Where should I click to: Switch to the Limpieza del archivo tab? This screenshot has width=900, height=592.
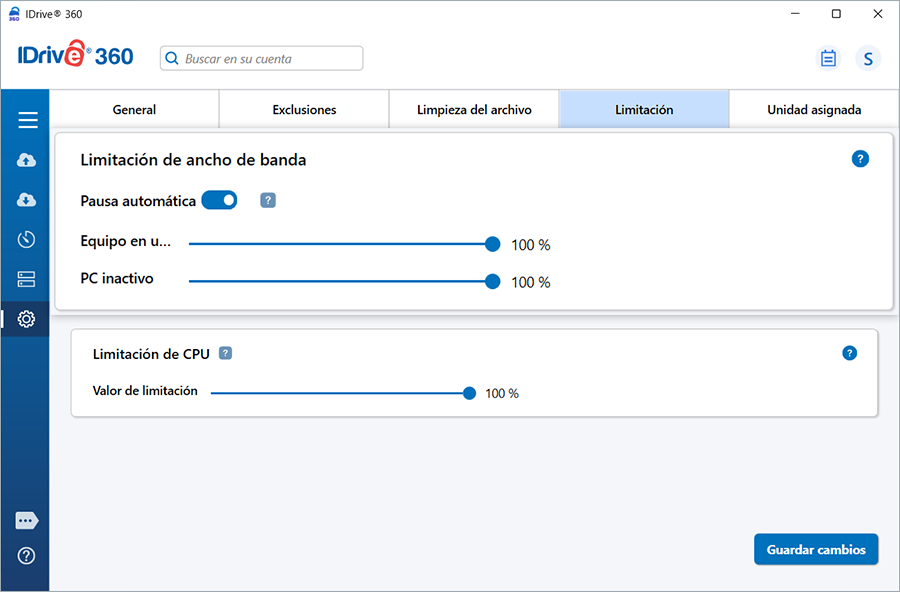[x=474, y=110]
